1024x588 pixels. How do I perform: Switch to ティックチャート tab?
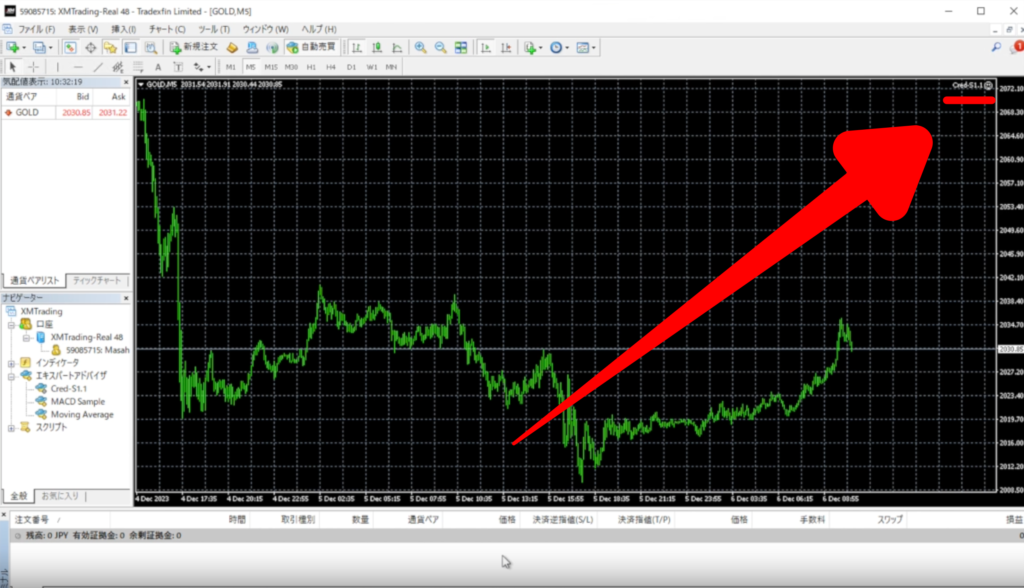[98, 280]
